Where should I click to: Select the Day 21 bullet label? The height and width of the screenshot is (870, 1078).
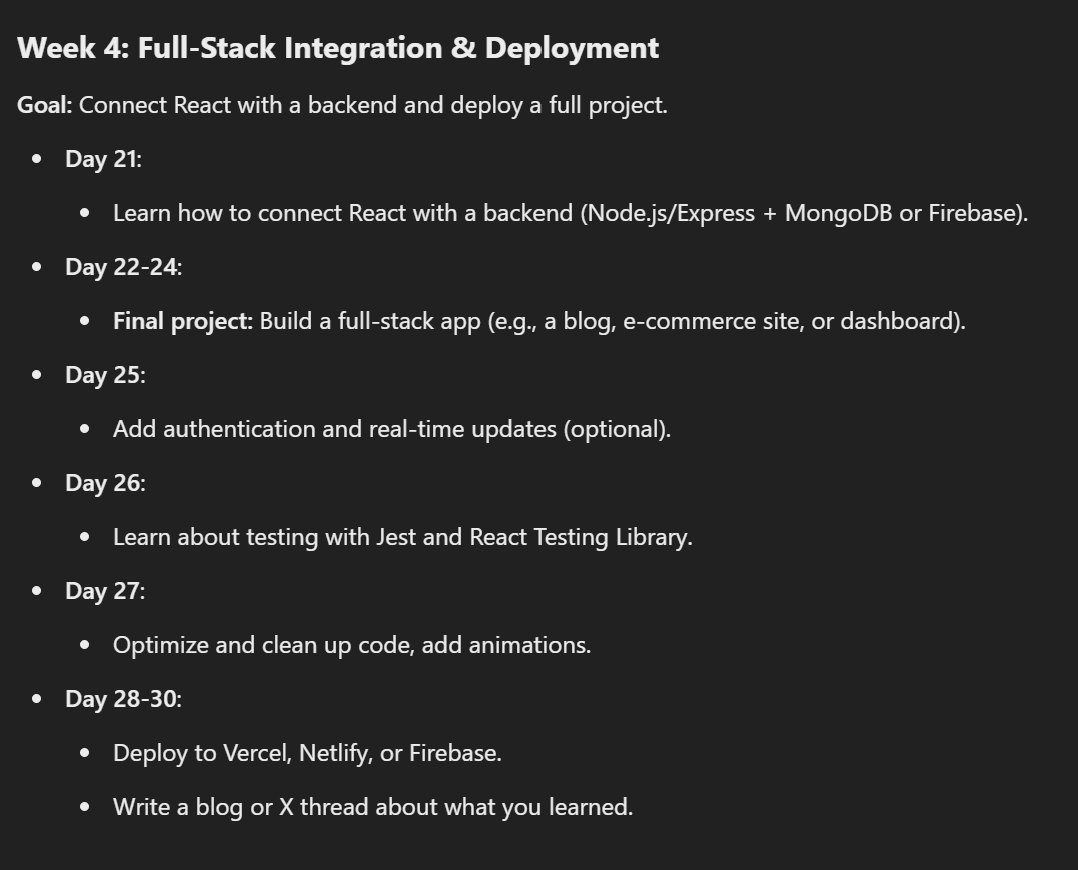click(x=103, y=159)
